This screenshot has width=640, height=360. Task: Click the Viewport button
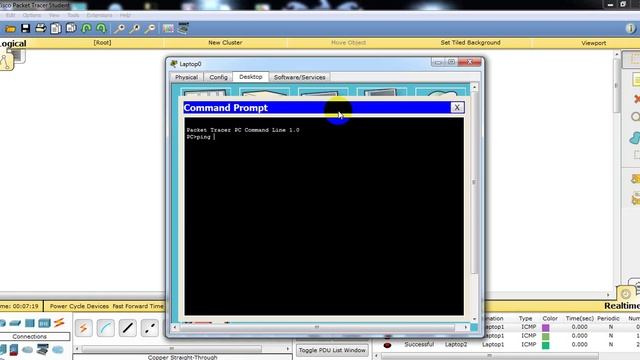click(x=593, y=42)
